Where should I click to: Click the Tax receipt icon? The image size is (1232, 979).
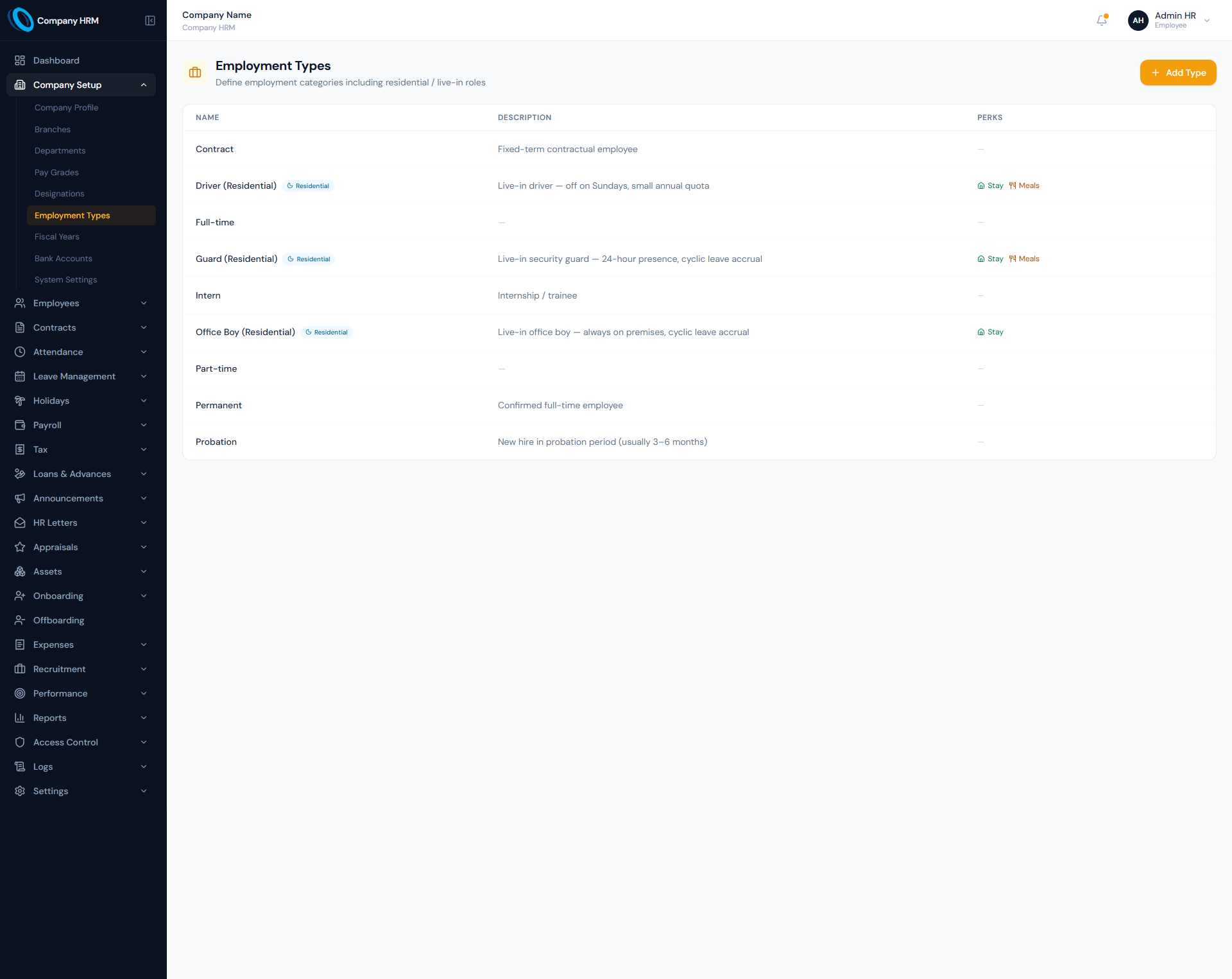20,449
